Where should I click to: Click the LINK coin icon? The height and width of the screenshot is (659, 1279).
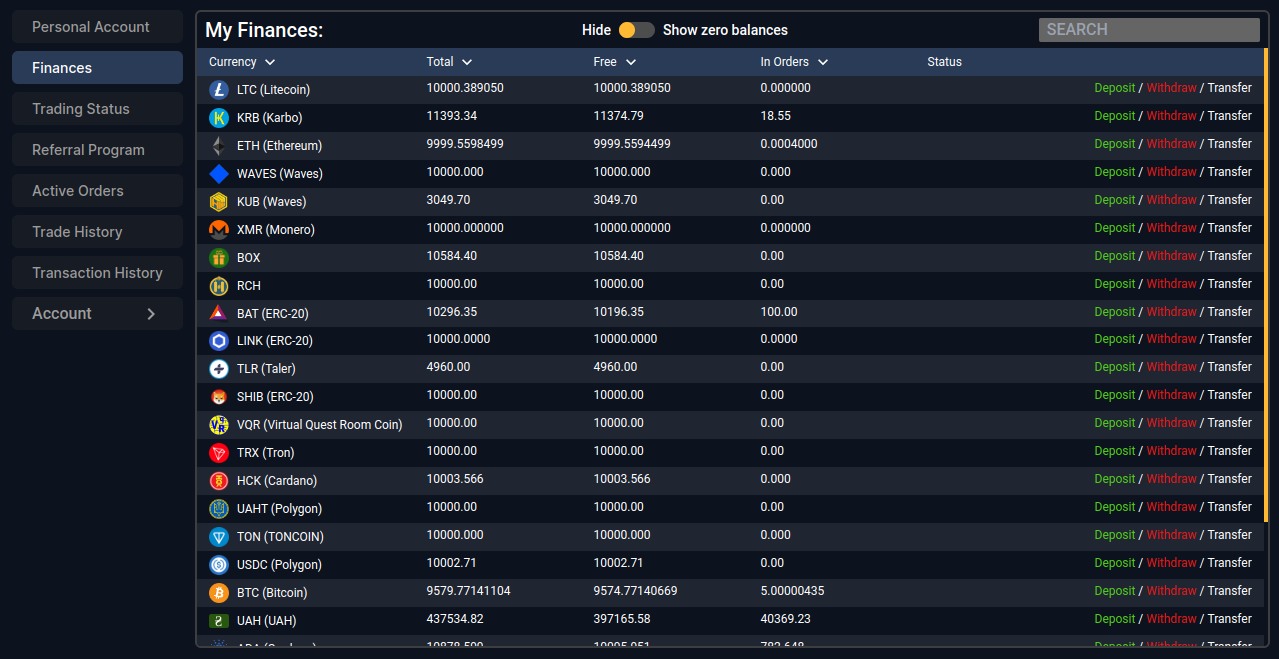(219, 341)
